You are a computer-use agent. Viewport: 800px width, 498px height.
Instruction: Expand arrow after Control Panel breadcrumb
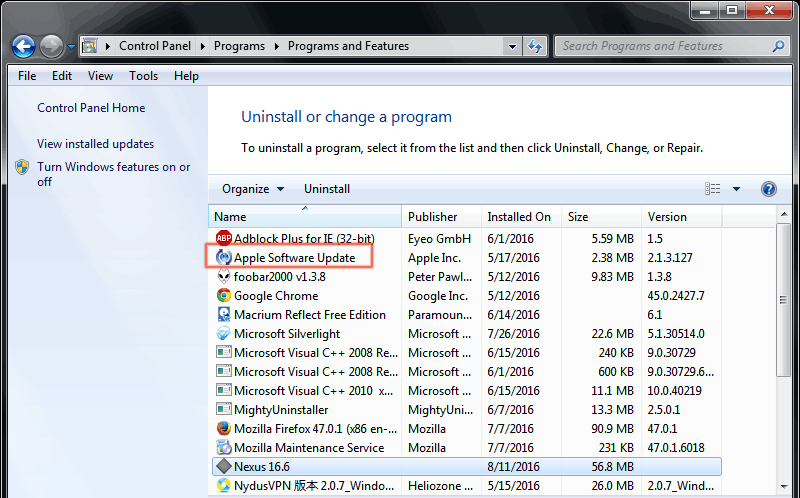click(203, 46)
